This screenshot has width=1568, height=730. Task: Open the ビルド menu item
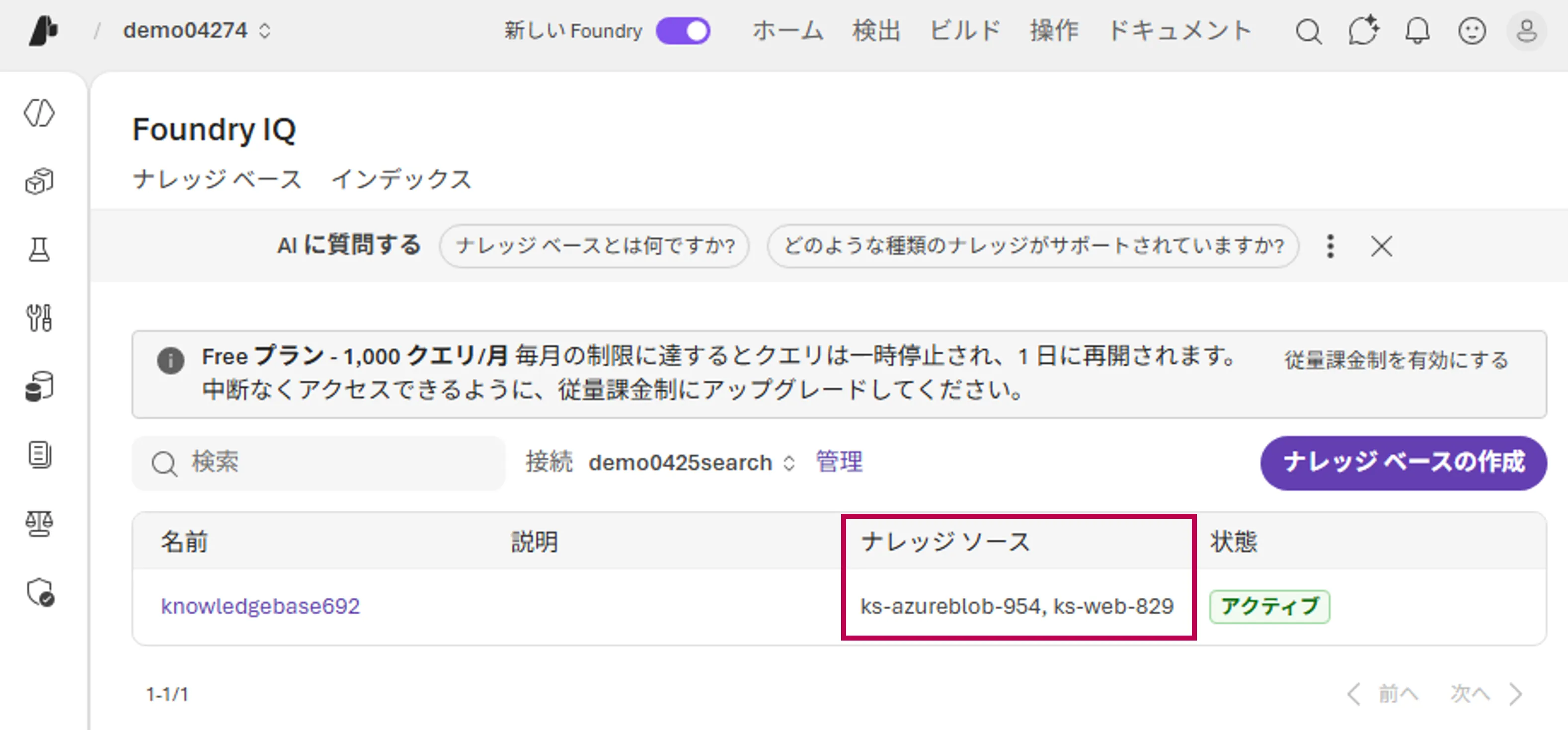pos(965,30)
